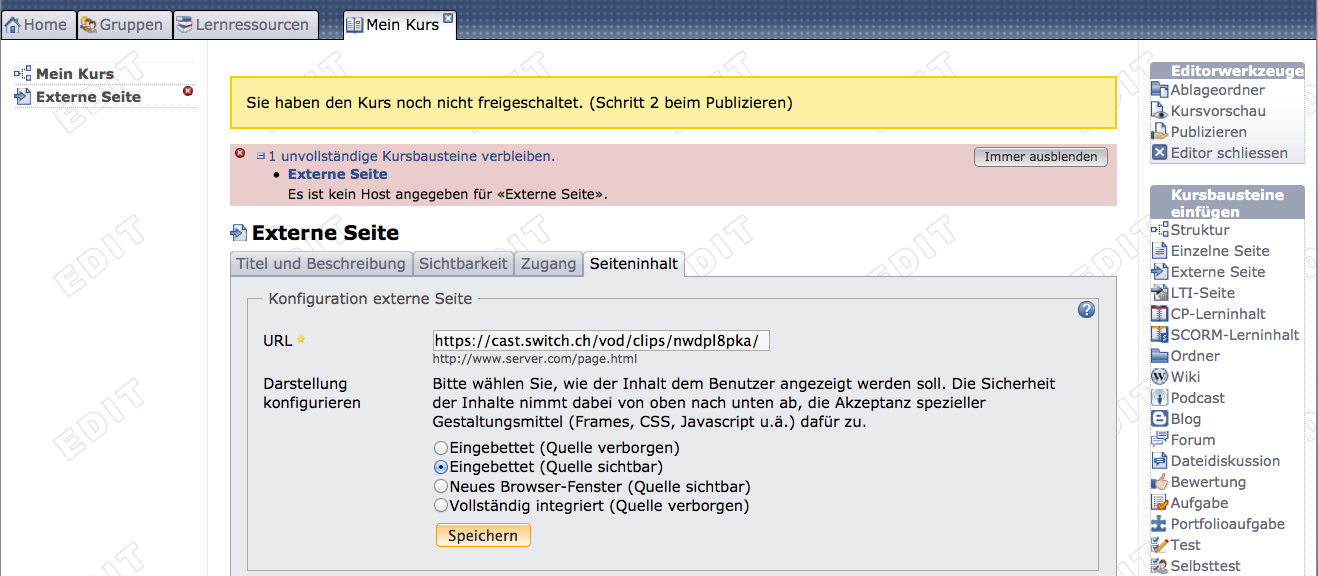1318x576 pixels.
Task: Click the Speichern button
Action: (x=483, y=536)
